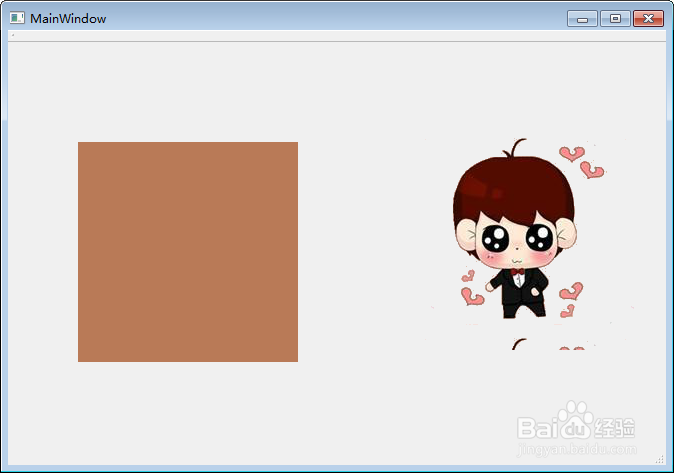Click the MainWindow application icon

tap(17, 18)
